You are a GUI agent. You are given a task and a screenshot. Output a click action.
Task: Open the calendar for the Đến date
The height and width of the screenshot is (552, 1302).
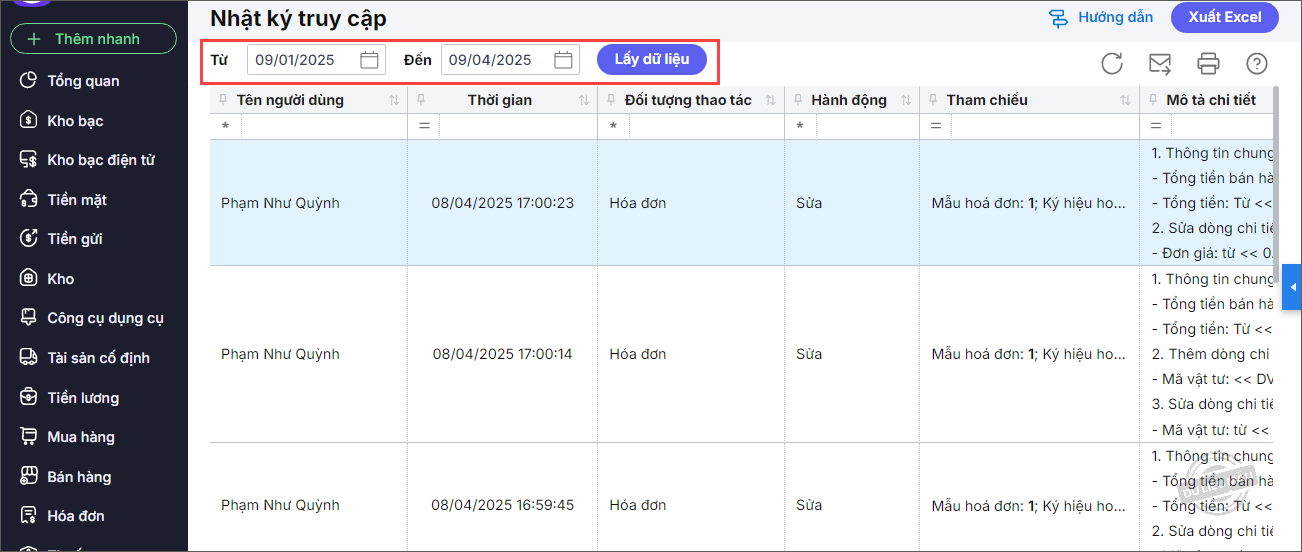click(563, 60)
